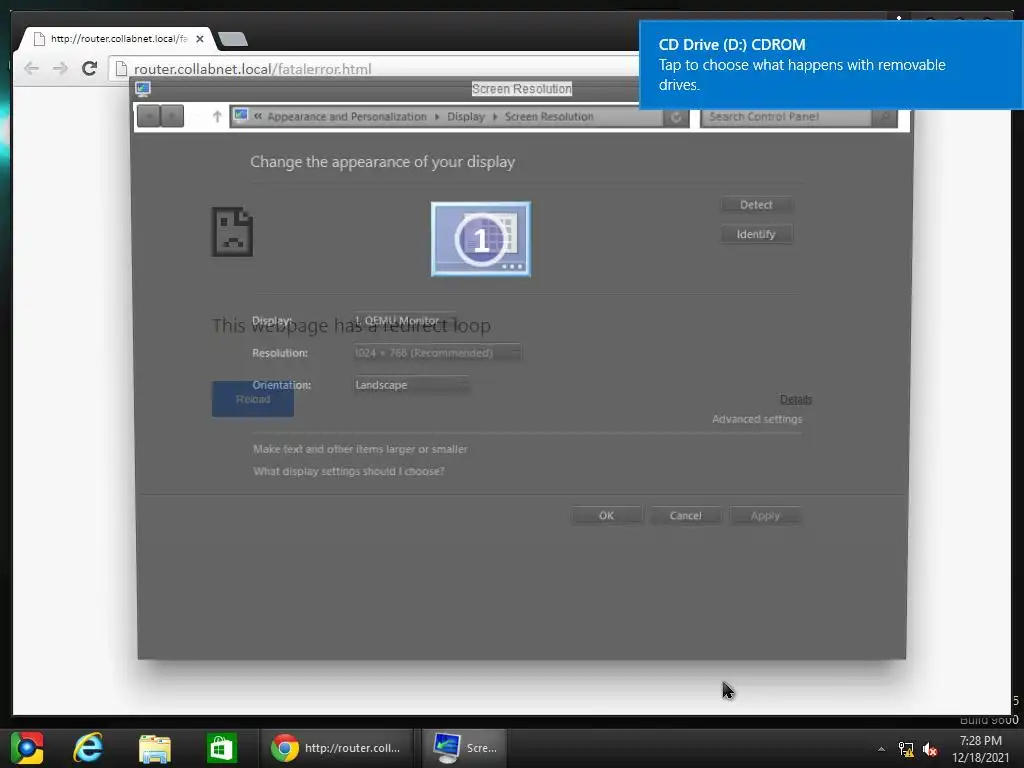Click the Detect button
1024x768 pixels.
coord(756,205)
